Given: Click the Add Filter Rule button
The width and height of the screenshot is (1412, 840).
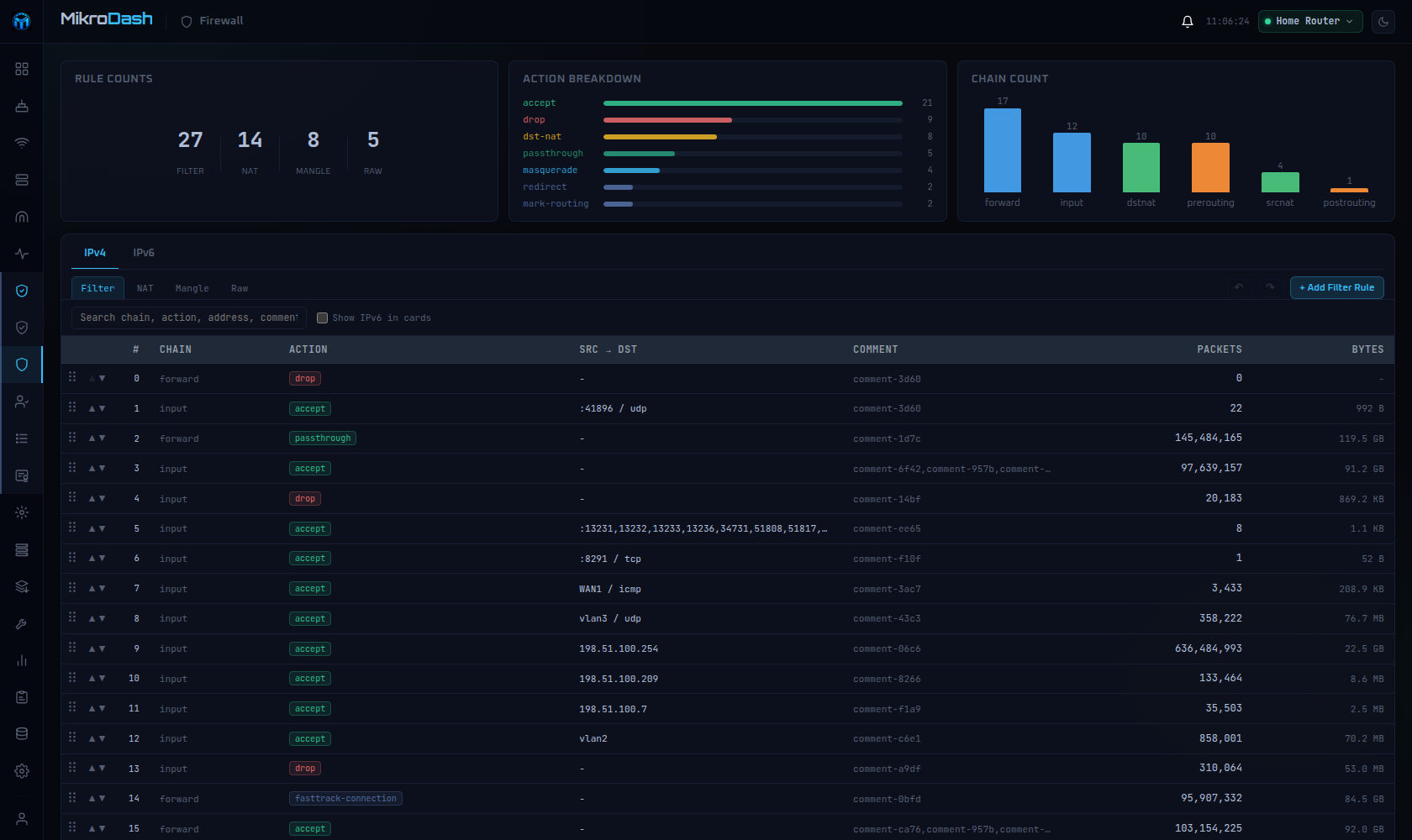Looking at the screenshot, I should pyautogui.click(x=1336, y=287).
